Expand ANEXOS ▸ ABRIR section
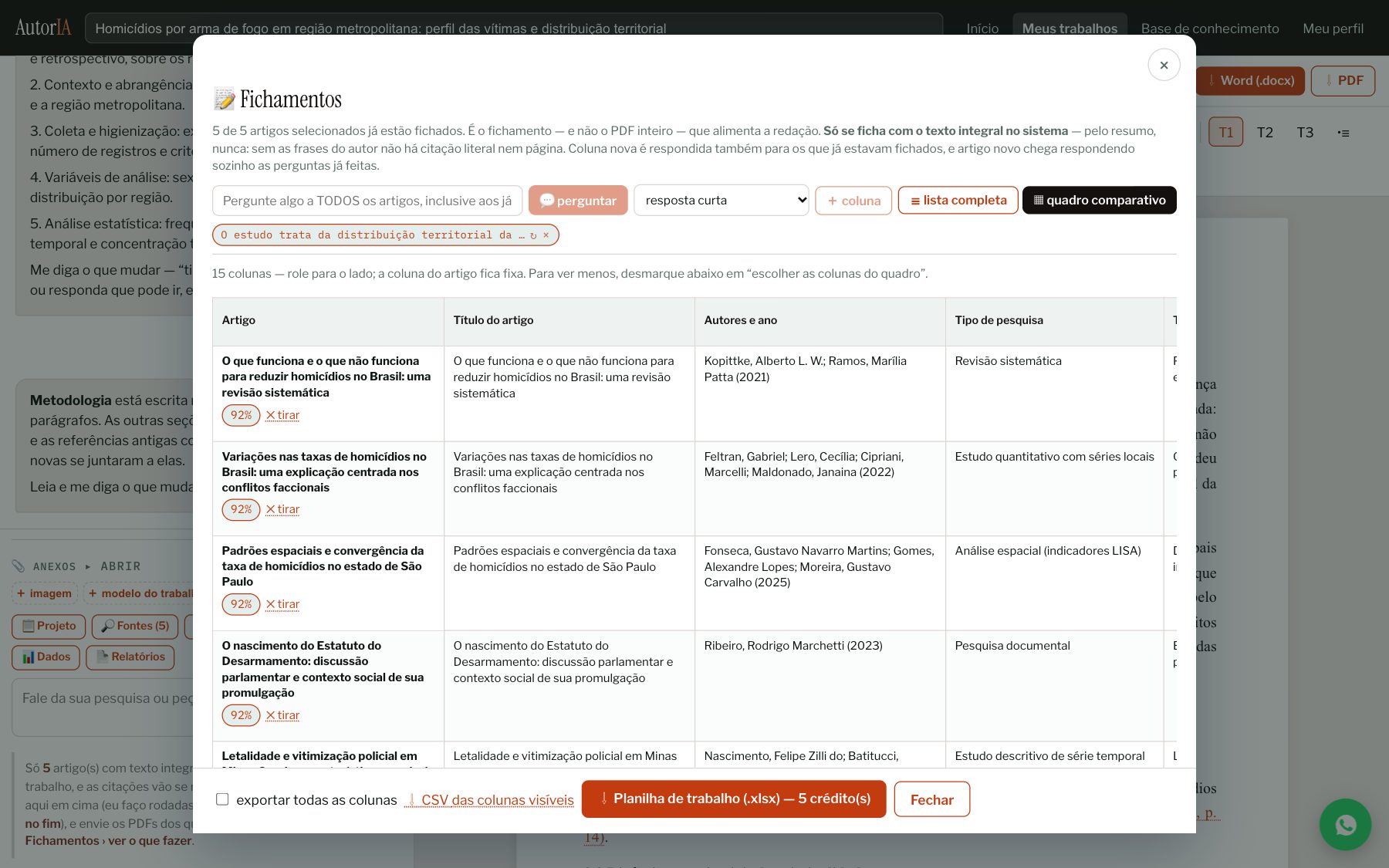Viewport: 1389px width, 868px height. (86, 566)
